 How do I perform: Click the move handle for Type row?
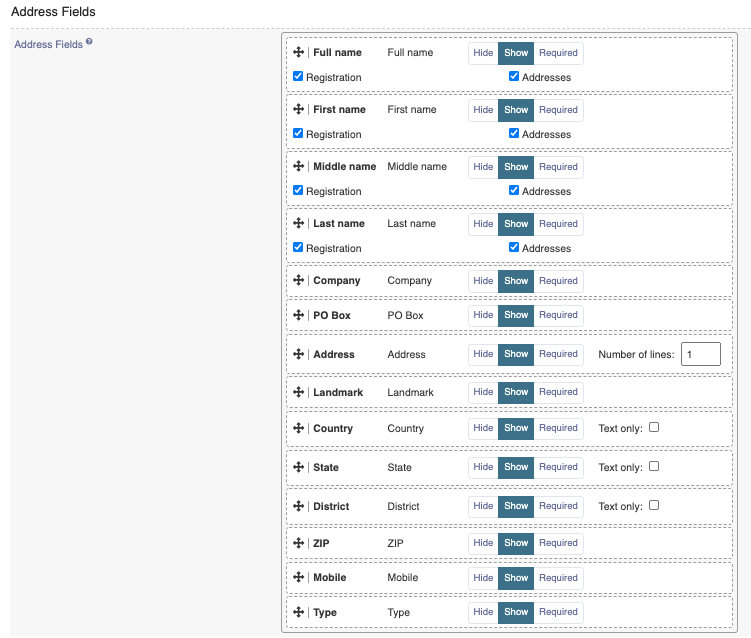298,612
